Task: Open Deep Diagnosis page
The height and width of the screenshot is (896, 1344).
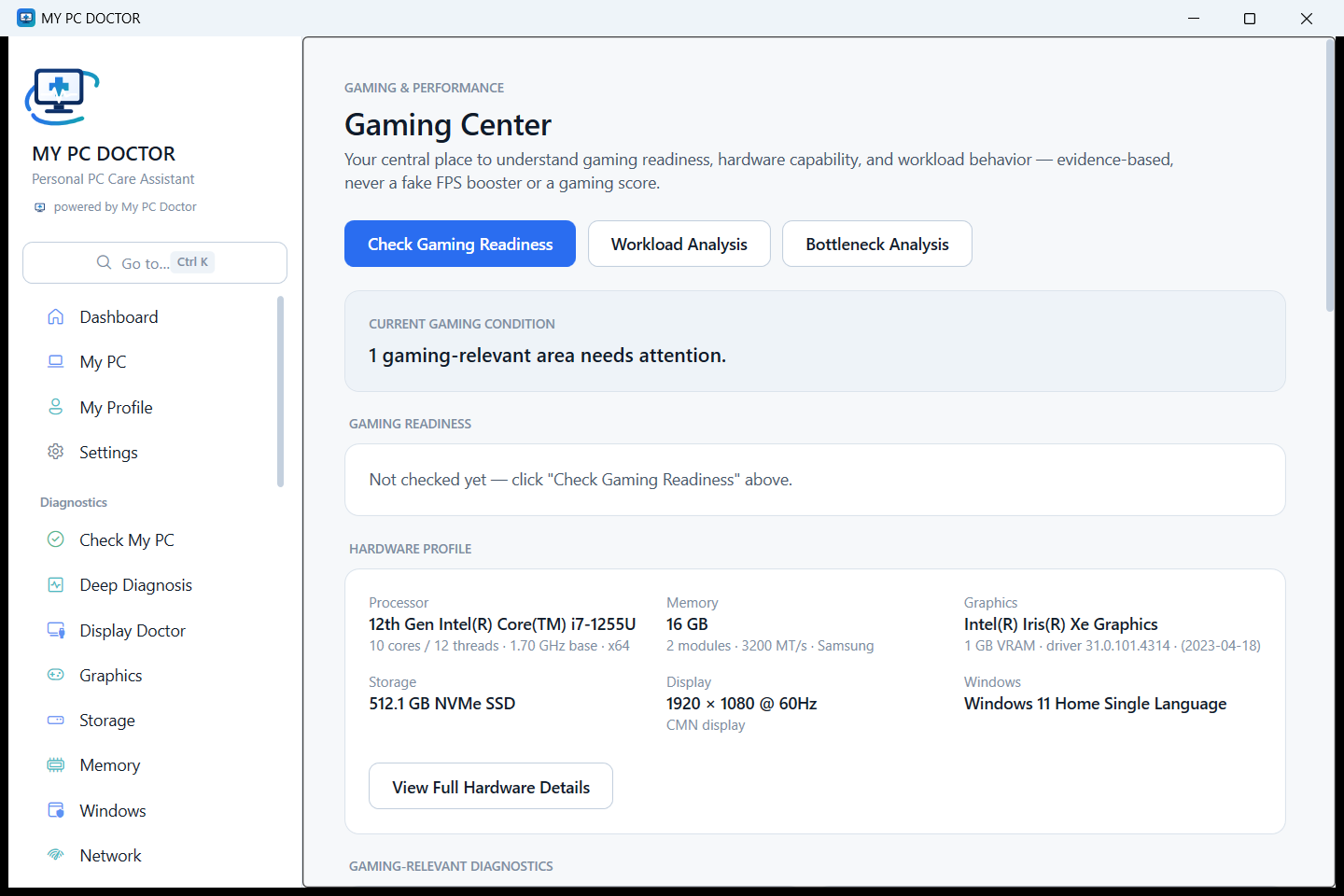Action: click(136, 585)
